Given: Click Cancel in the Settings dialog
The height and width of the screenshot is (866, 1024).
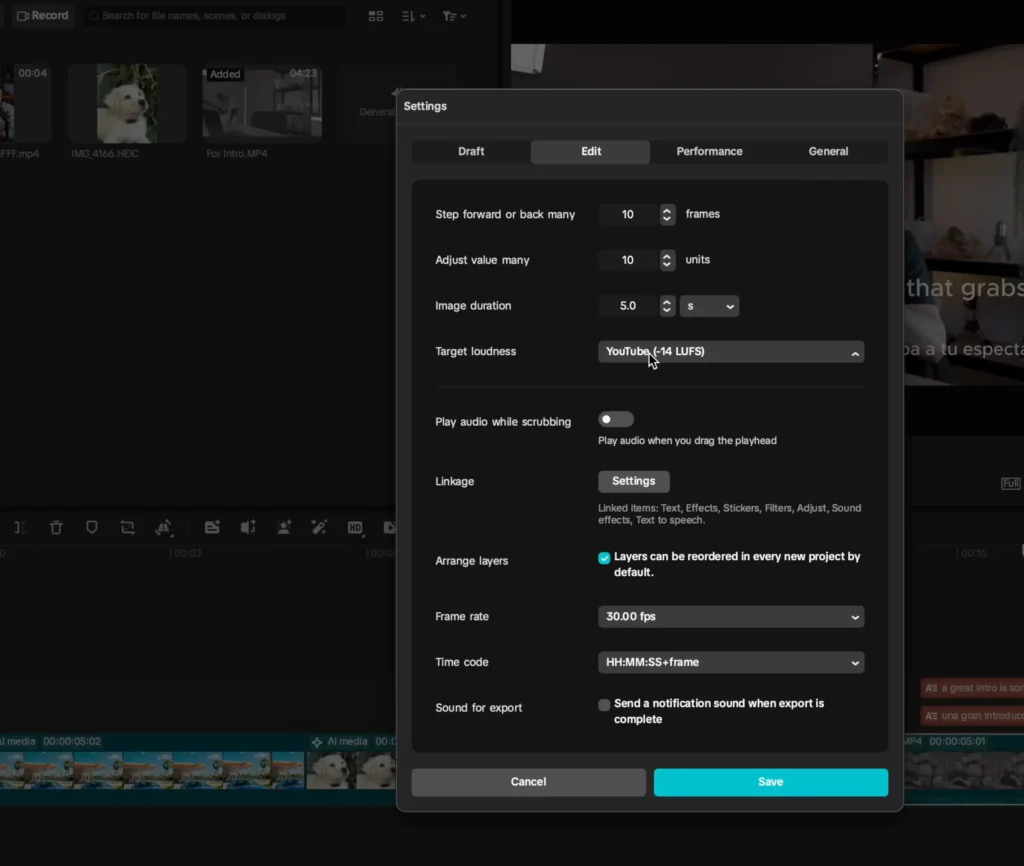Looking at the screenshot, I should point(528,782).
